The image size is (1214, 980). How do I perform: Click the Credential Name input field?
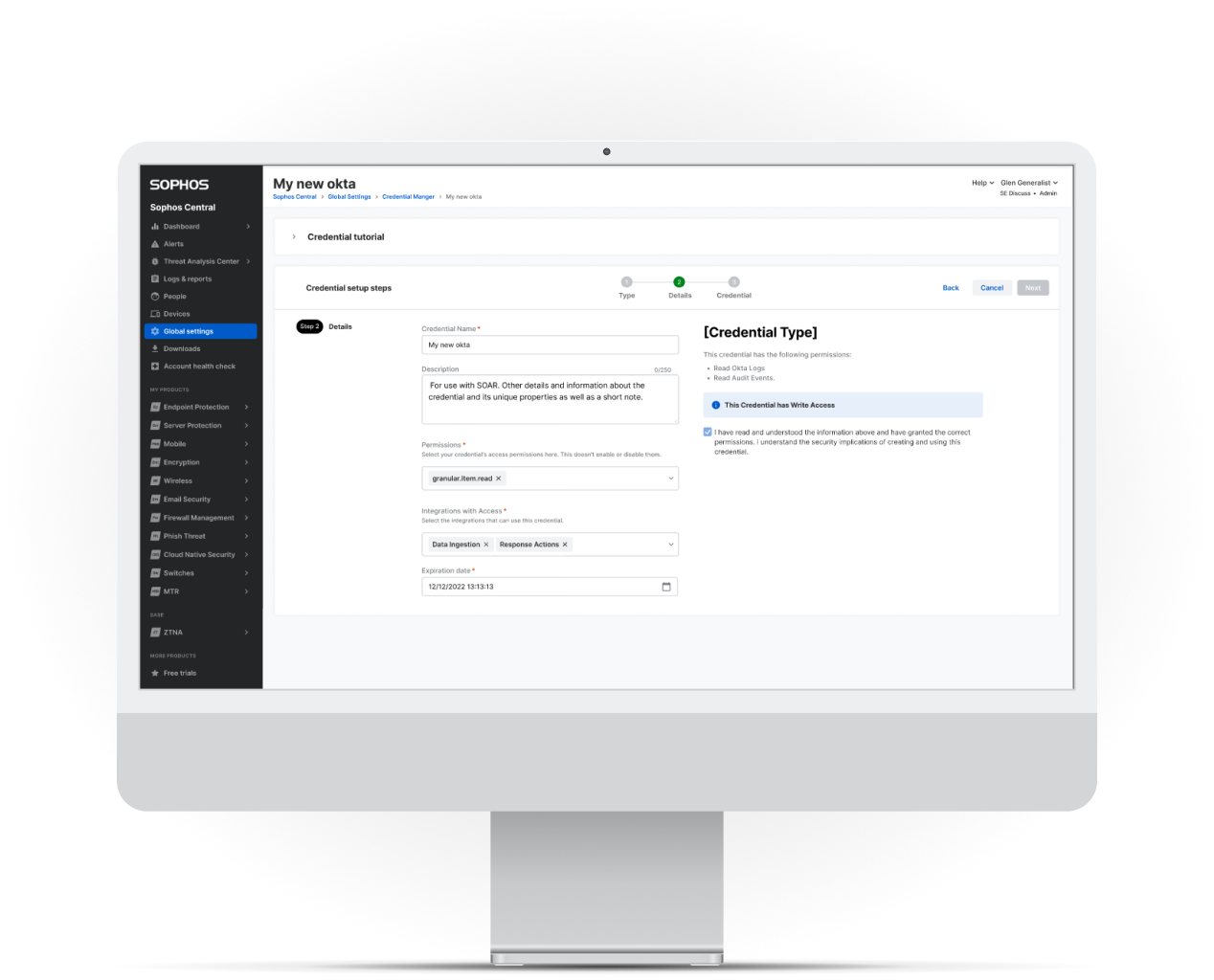(550, 345)
